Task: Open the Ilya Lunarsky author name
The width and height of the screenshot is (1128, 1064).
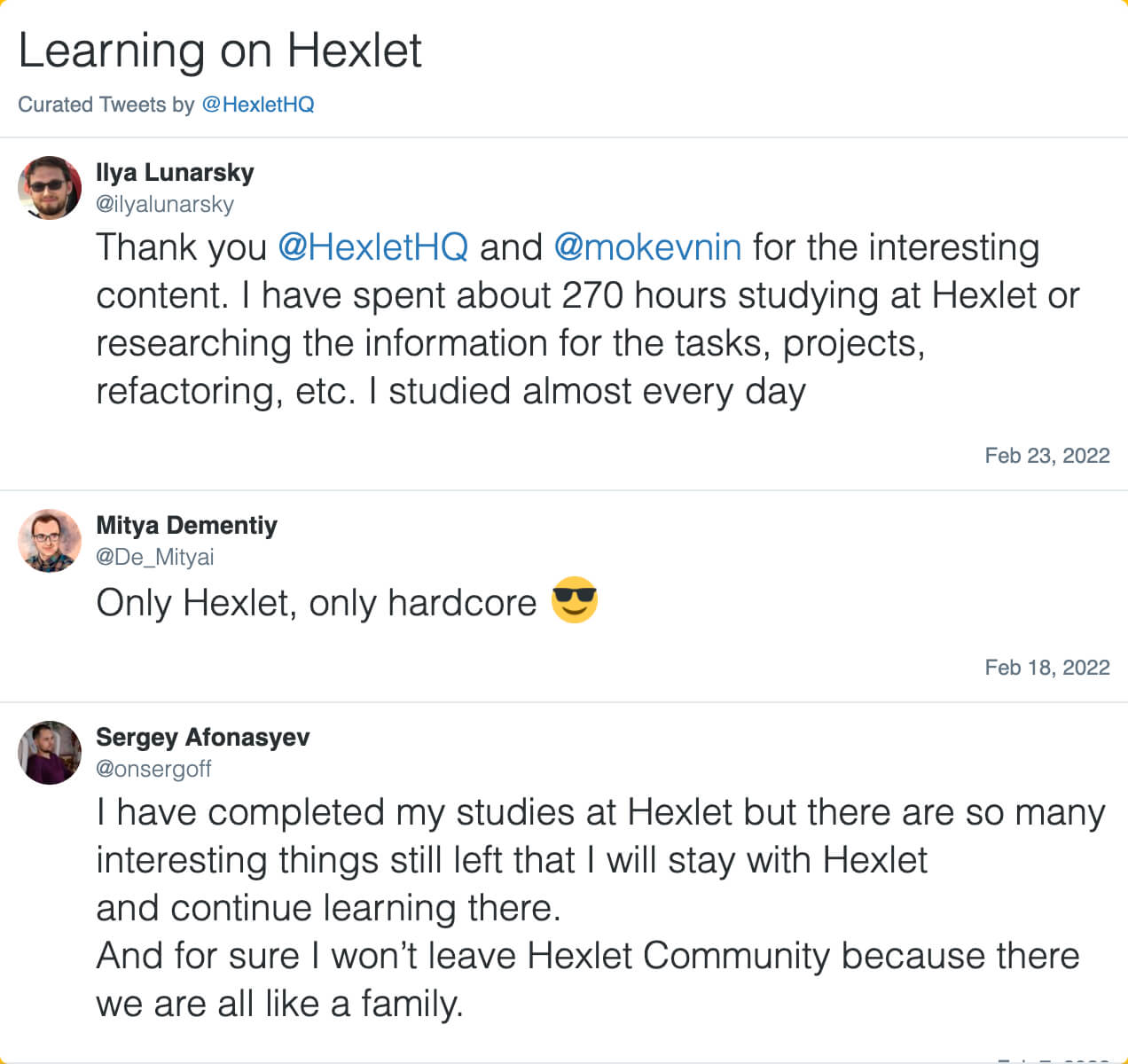Action: pos(175,172)
